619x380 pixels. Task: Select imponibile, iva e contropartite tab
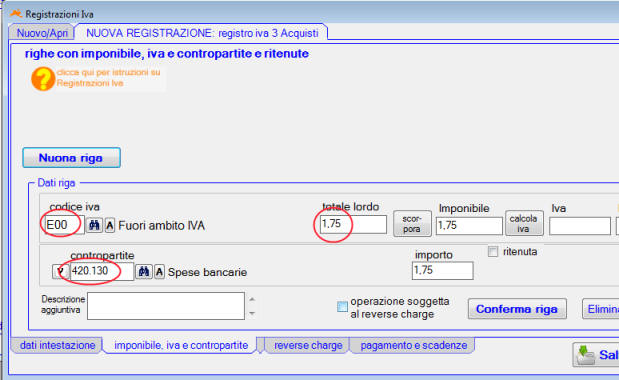[x=181, y=345]
